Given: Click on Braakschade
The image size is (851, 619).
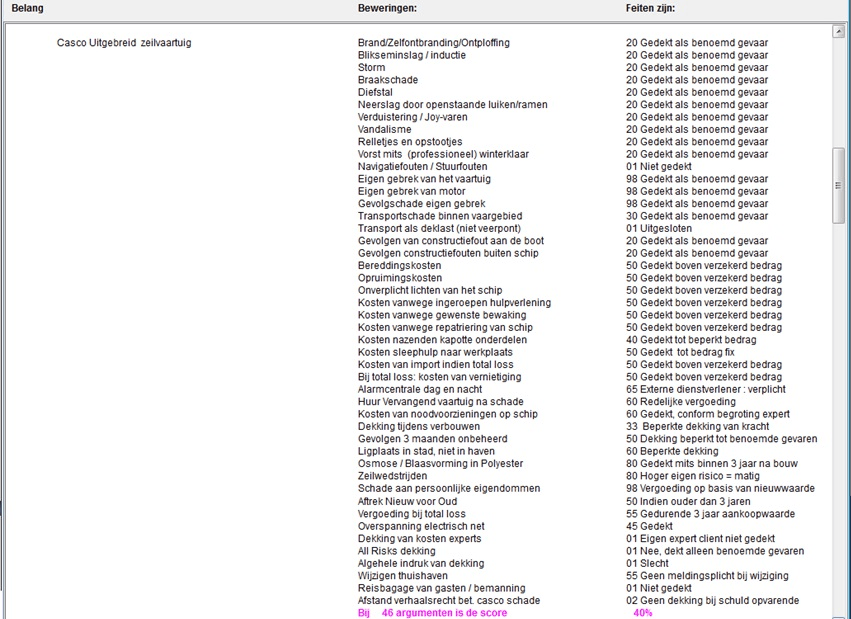Looking at the screenshot, I should [x=388, y=80].
